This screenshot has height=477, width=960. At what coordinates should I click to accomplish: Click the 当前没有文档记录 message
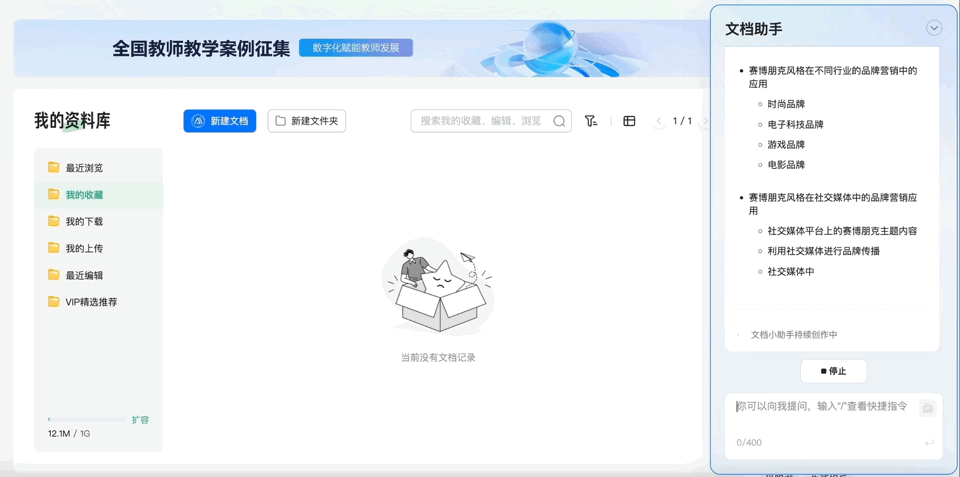pos(438,358)
